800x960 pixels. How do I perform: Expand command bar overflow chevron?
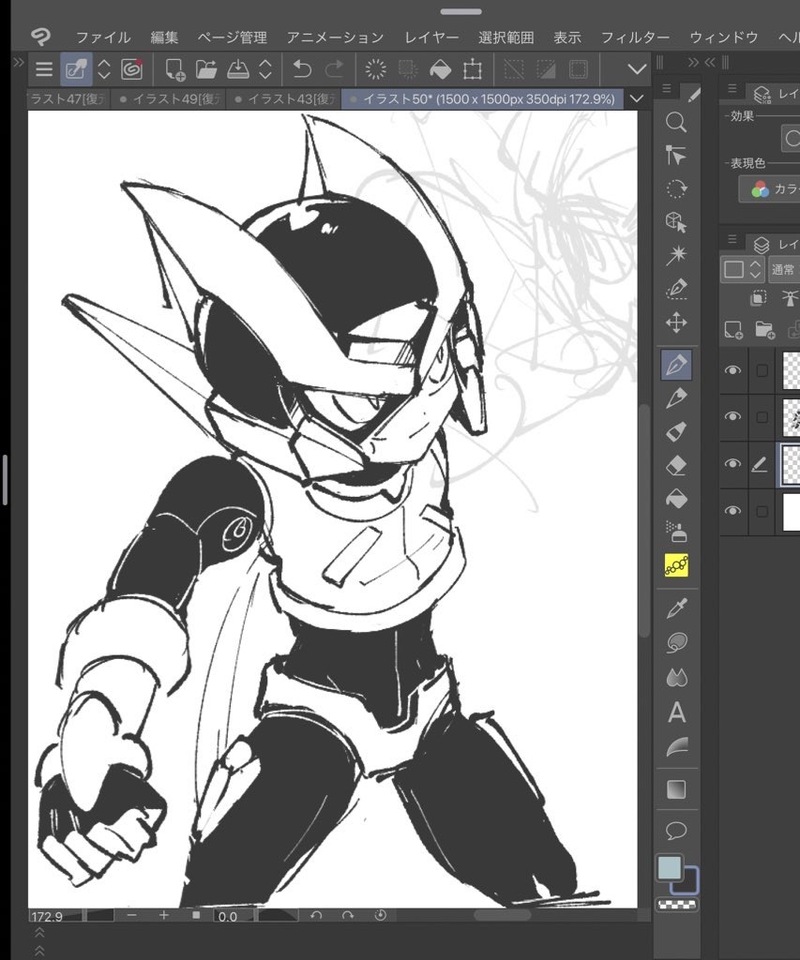[637, 69]
